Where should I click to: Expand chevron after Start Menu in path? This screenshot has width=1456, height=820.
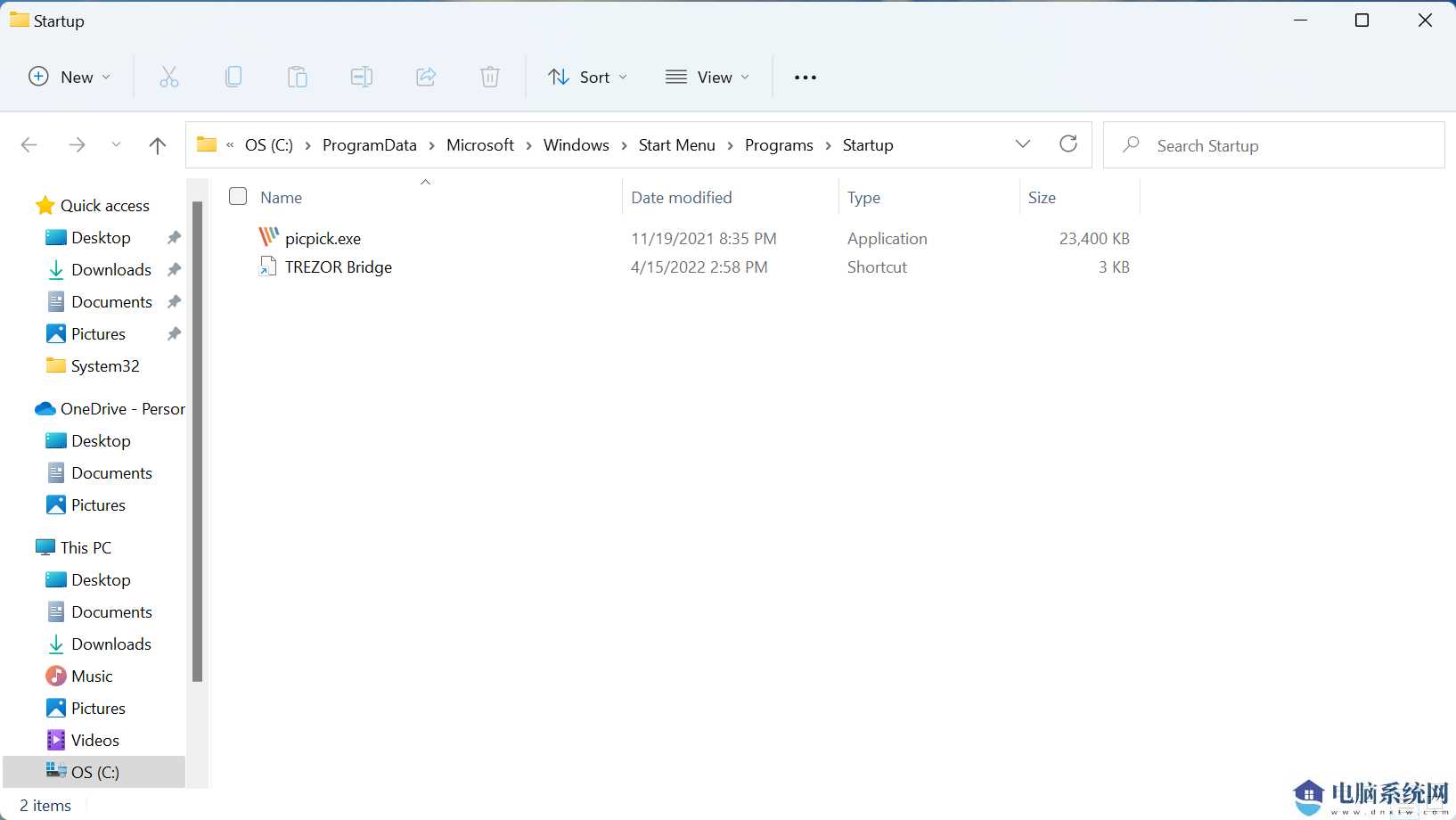tap(731, 145)
